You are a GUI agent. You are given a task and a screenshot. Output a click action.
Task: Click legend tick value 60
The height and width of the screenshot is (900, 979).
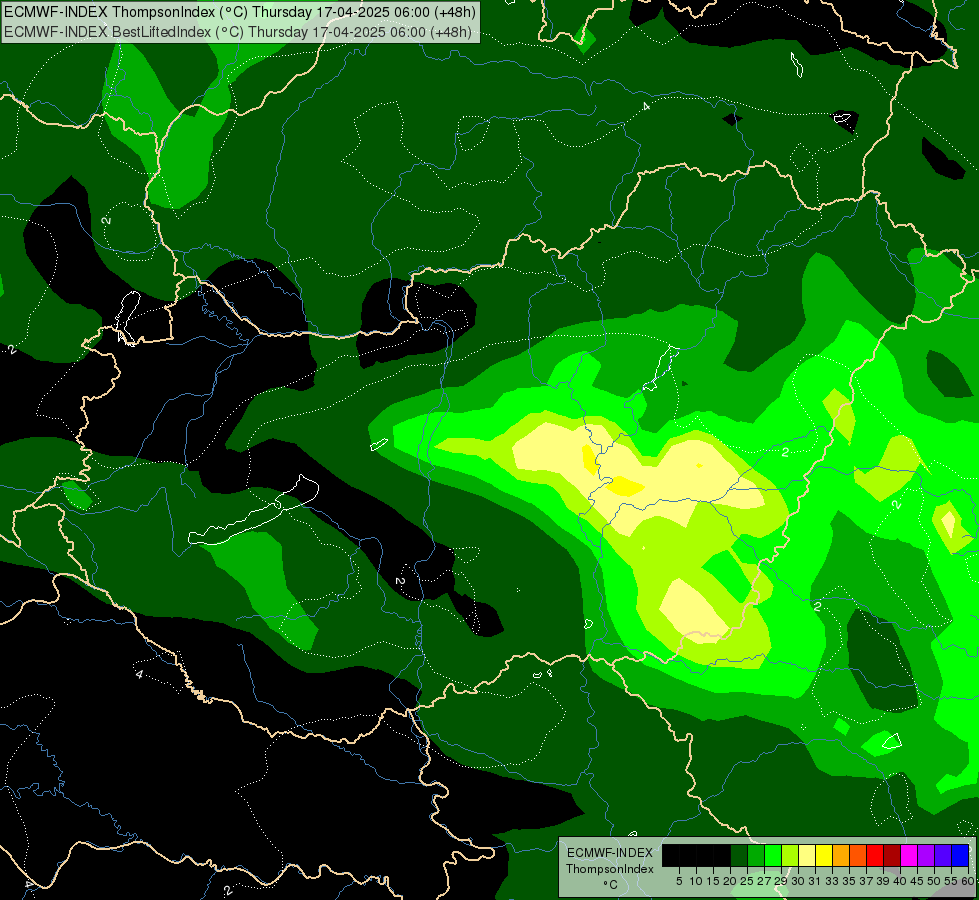pyautogui.click(x=968, y=881)
